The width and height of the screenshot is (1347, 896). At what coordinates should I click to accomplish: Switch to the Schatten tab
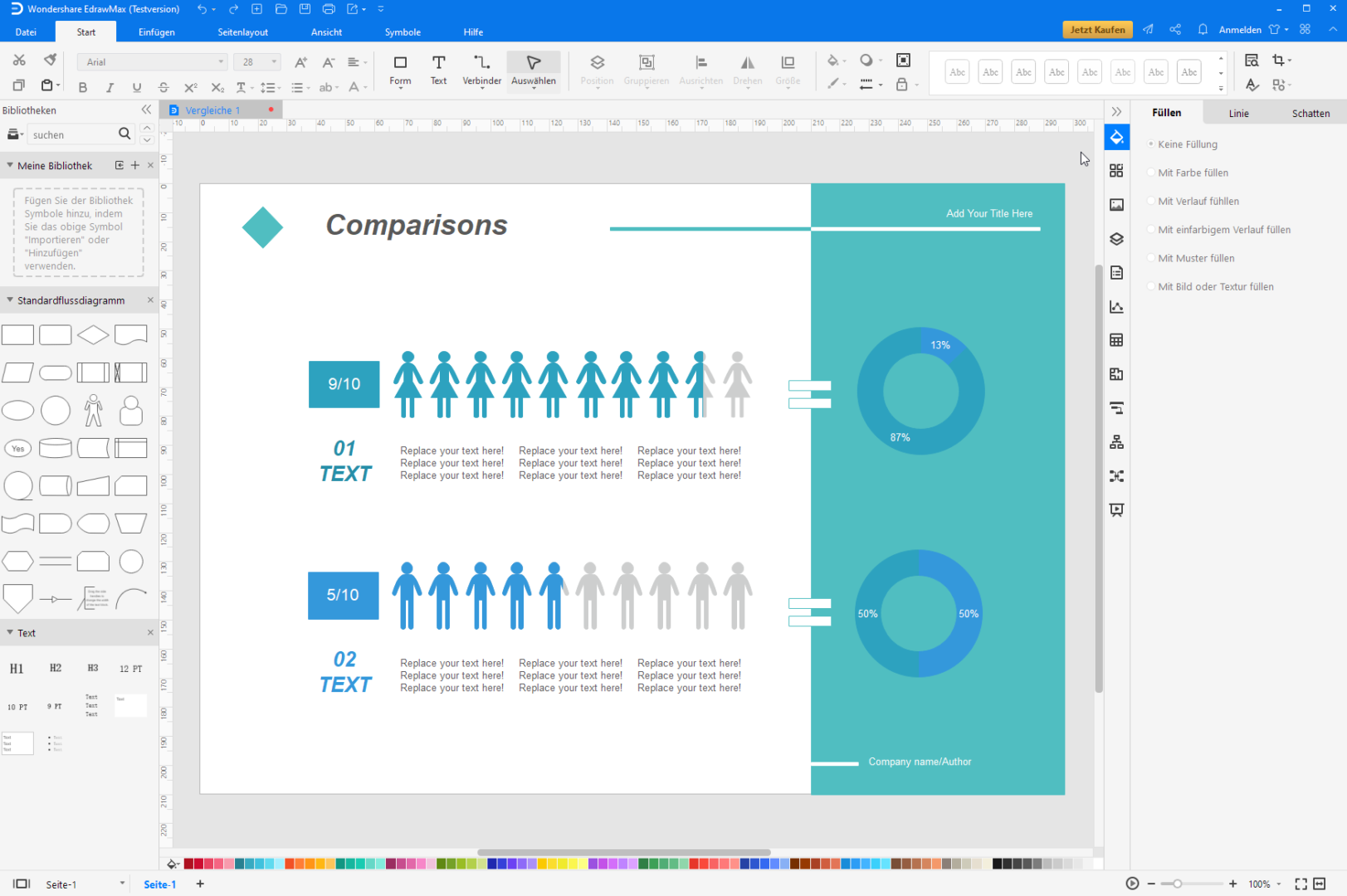(1310, 114)
